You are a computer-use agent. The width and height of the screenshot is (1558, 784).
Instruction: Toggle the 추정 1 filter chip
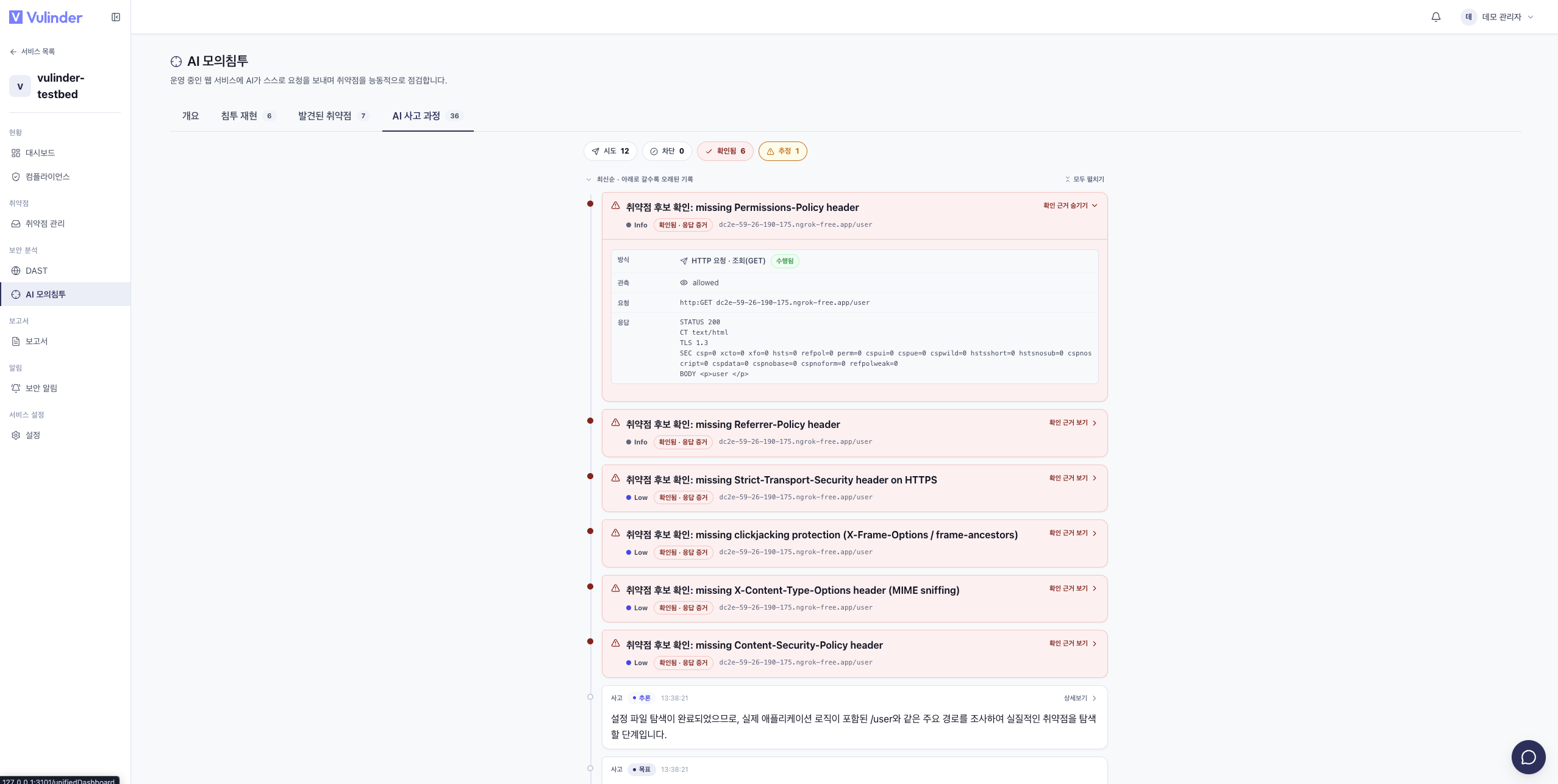tap(783, 151)
